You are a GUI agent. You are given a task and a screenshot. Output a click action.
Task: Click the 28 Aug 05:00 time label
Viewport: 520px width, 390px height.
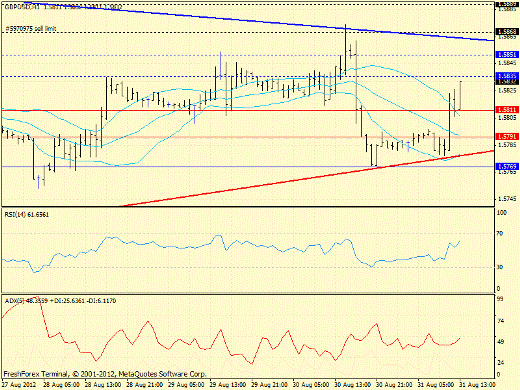61,385
